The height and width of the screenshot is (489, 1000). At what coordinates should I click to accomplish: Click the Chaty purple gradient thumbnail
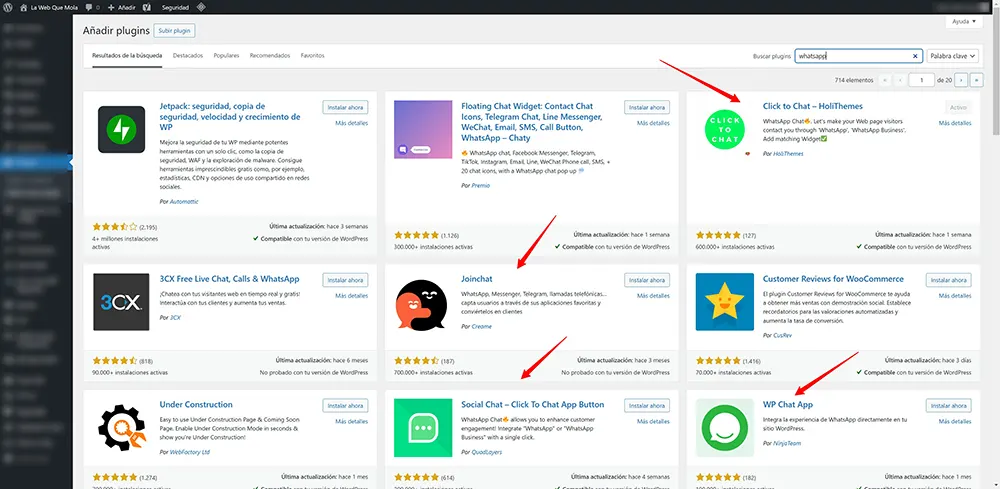(x=423, y=129)
